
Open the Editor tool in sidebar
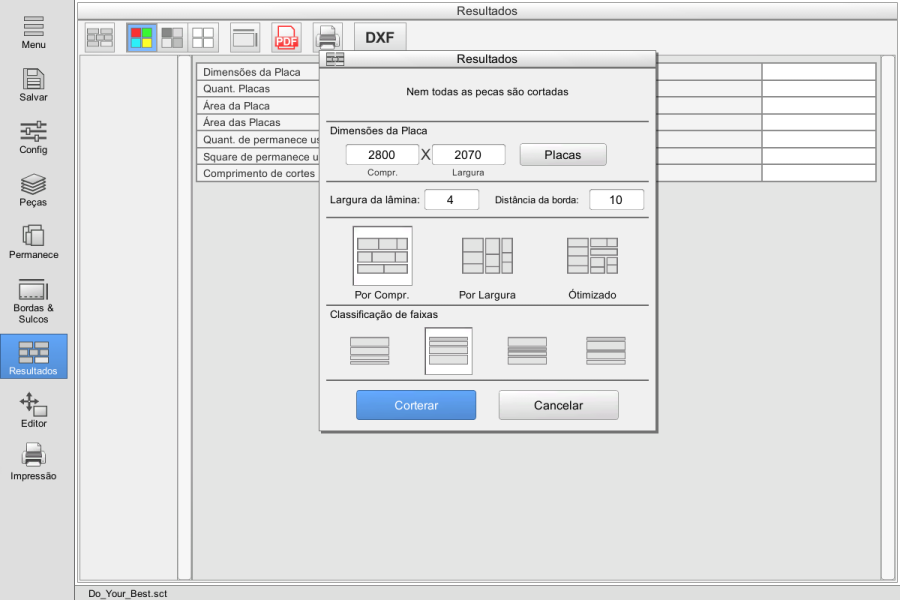tap(33, 411)
